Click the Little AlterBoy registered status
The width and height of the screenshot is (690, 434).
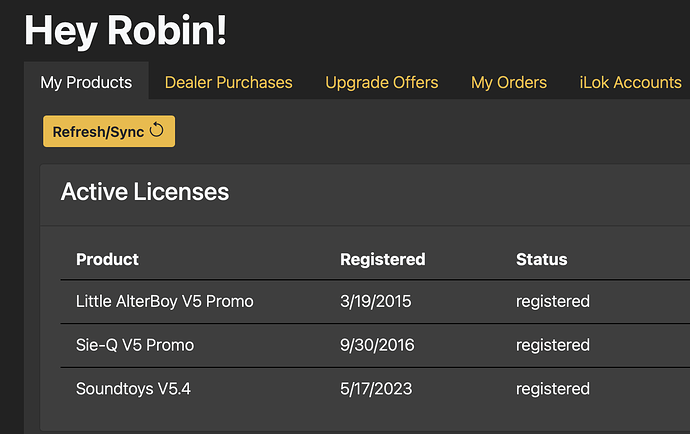click(552, 301)
